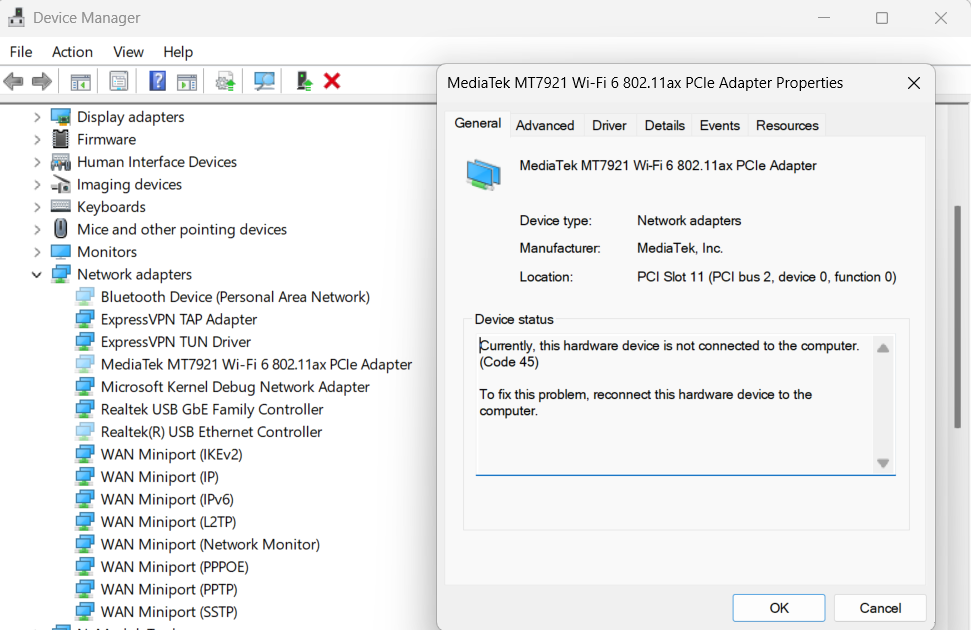The width and height of the screenshot is (971, 630).
Task: Click Scan for hardware changes icon
Action: point(264,81)
